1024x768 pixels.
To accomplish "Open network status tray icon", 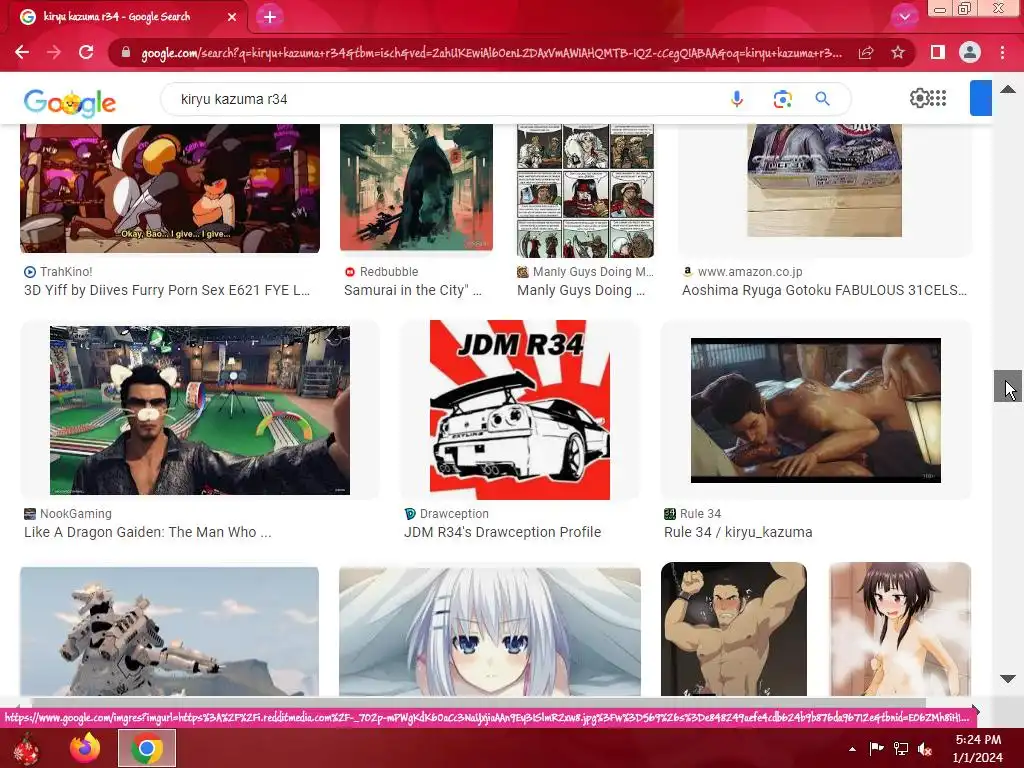I will (901, 748).
